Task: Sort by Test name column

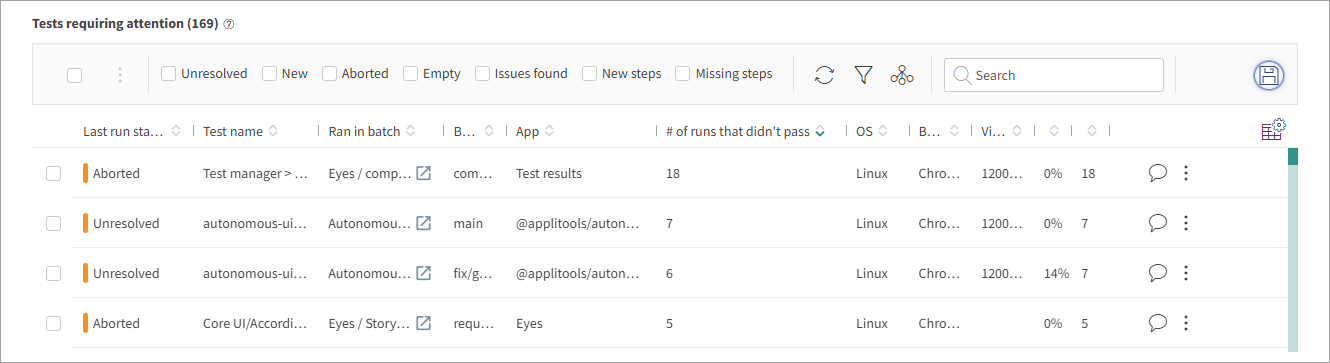Action: [x=273, y=131]
